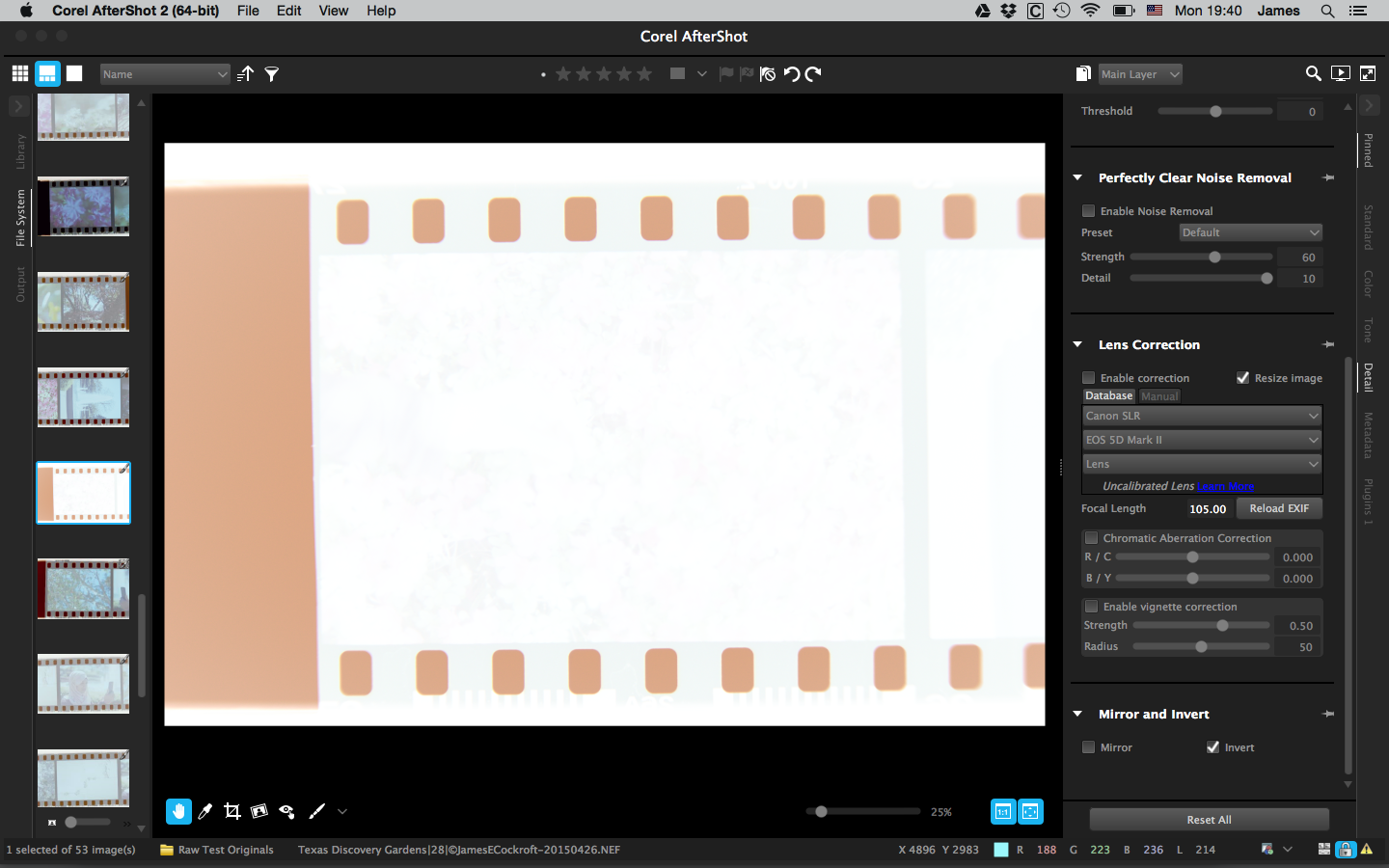Select the white balance eyedropper tool
Image resolution: width=1389 pixels, height=868 pixels.
204,811
